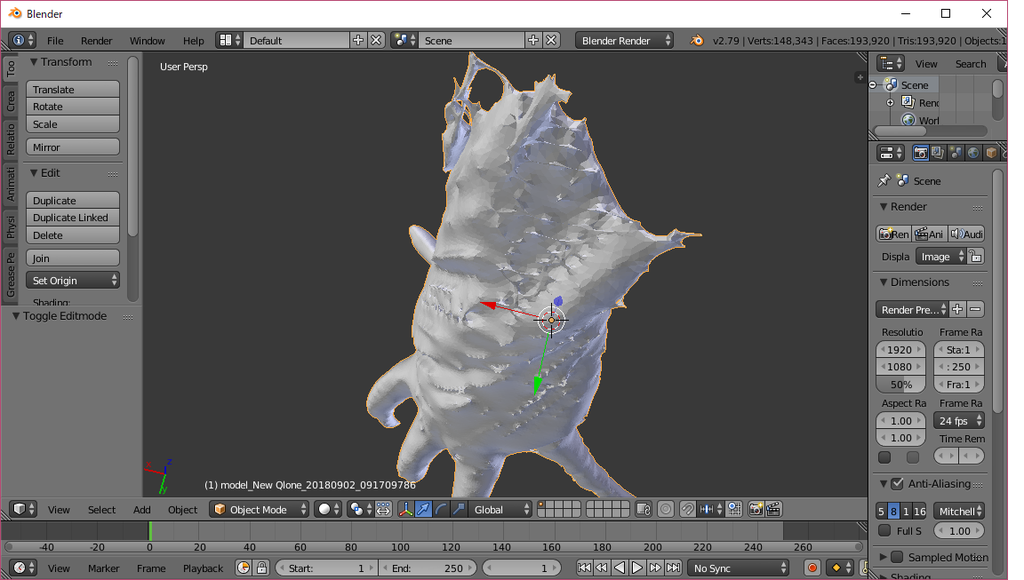Open the viewport shading selector
Image resolution: width=1024 pixels, height=580 pixels.
[328, 509]
